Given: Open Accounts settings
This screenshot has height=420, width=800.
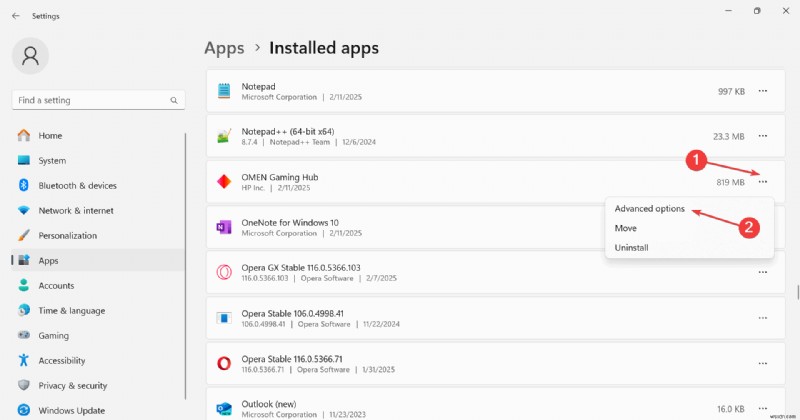Looking at the screenshot, I should pyautogui.click(x=98, y=286).
